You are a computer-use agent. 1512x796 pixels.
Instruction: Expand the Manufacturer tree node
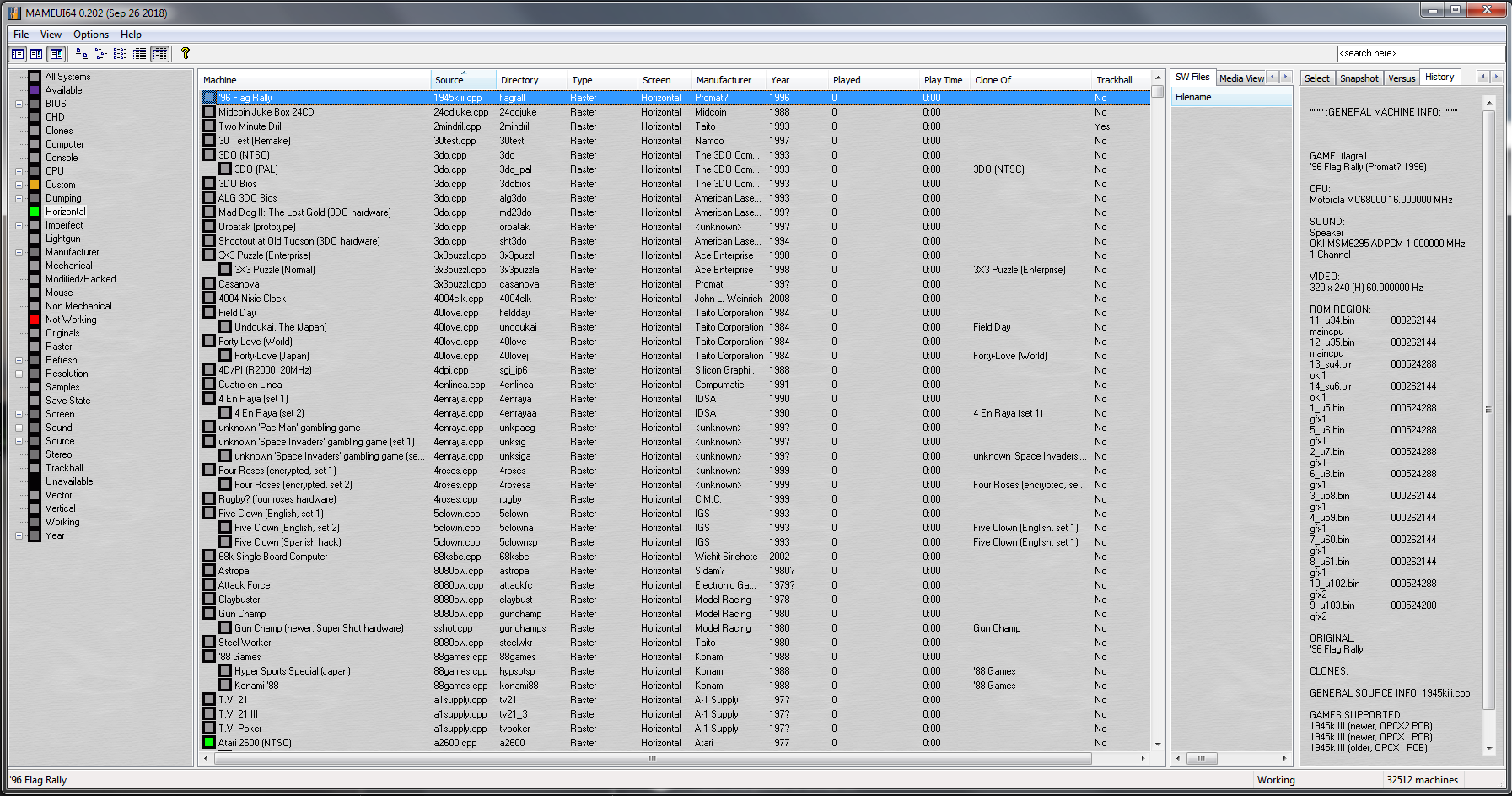[x=19, y=251]
